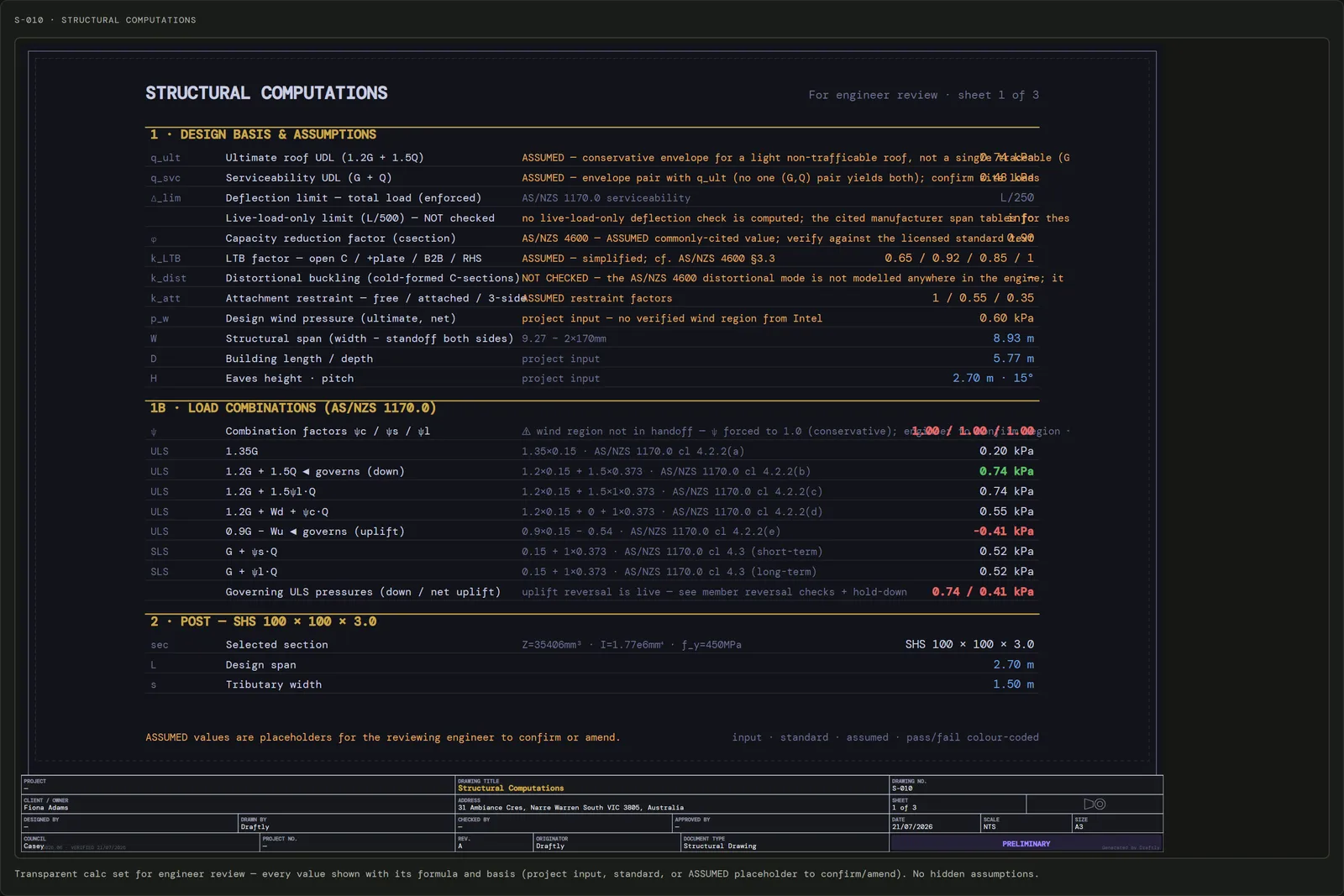Select 'Deflection limit — total load (enforced)'
Viewport: 1344px width, 896px height.
tap(353, 198)
